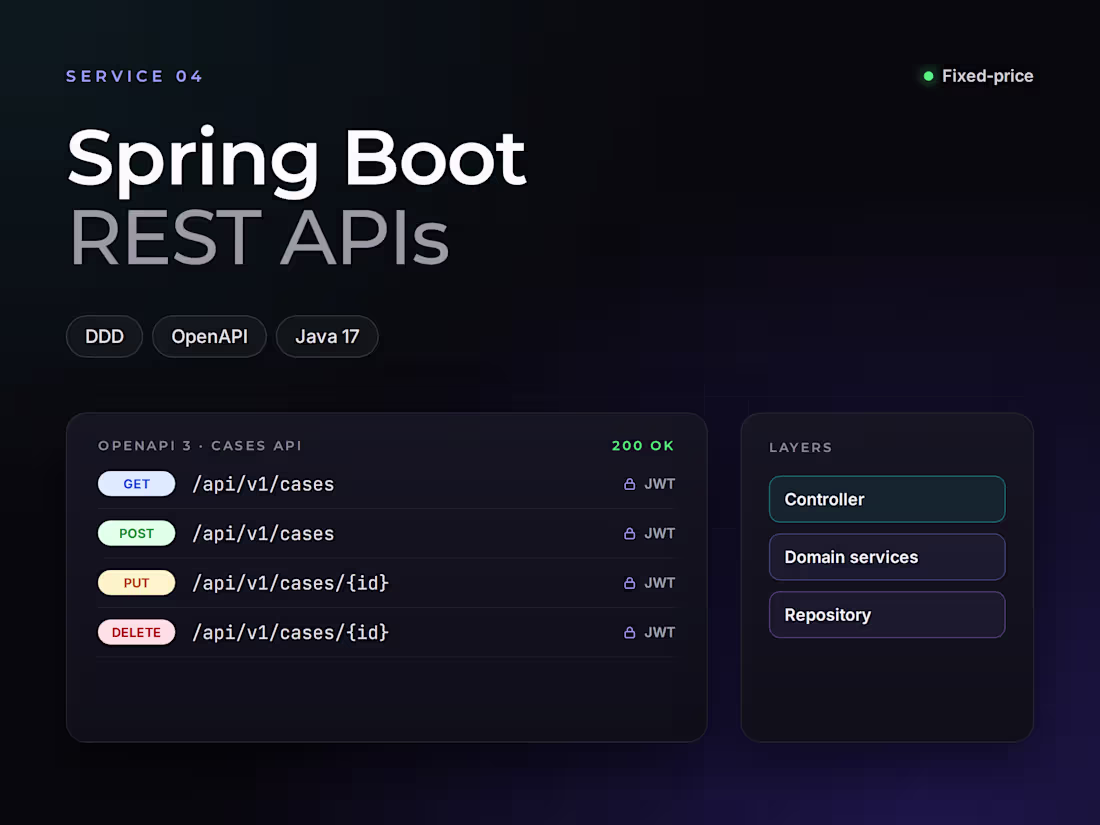Click the DELETE /api/v1/cases/{id} path

click(290, 633)
